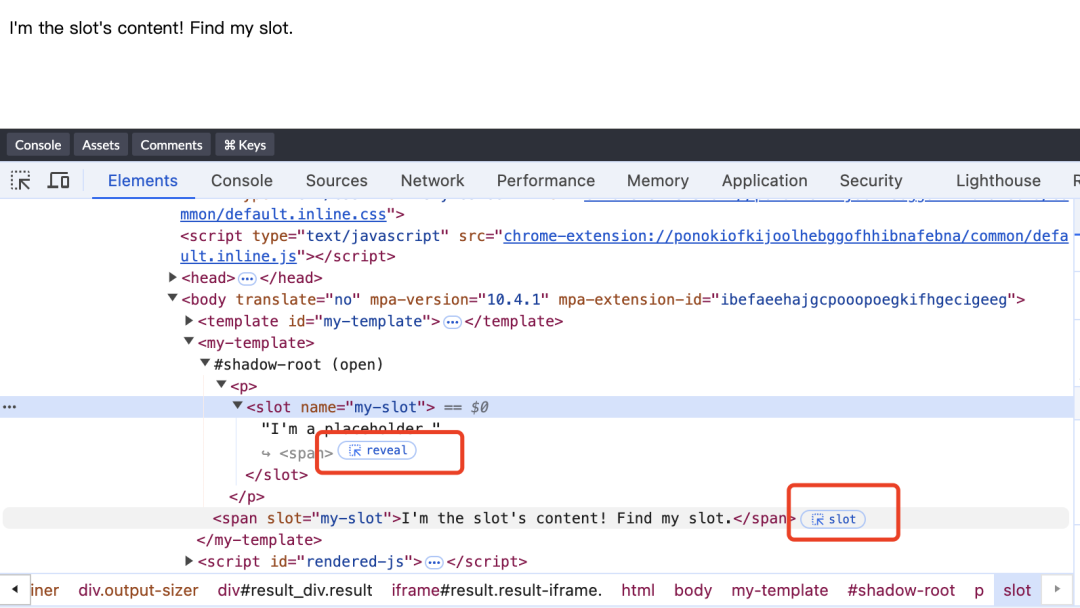Activate the inspect element picker icon

21,180
